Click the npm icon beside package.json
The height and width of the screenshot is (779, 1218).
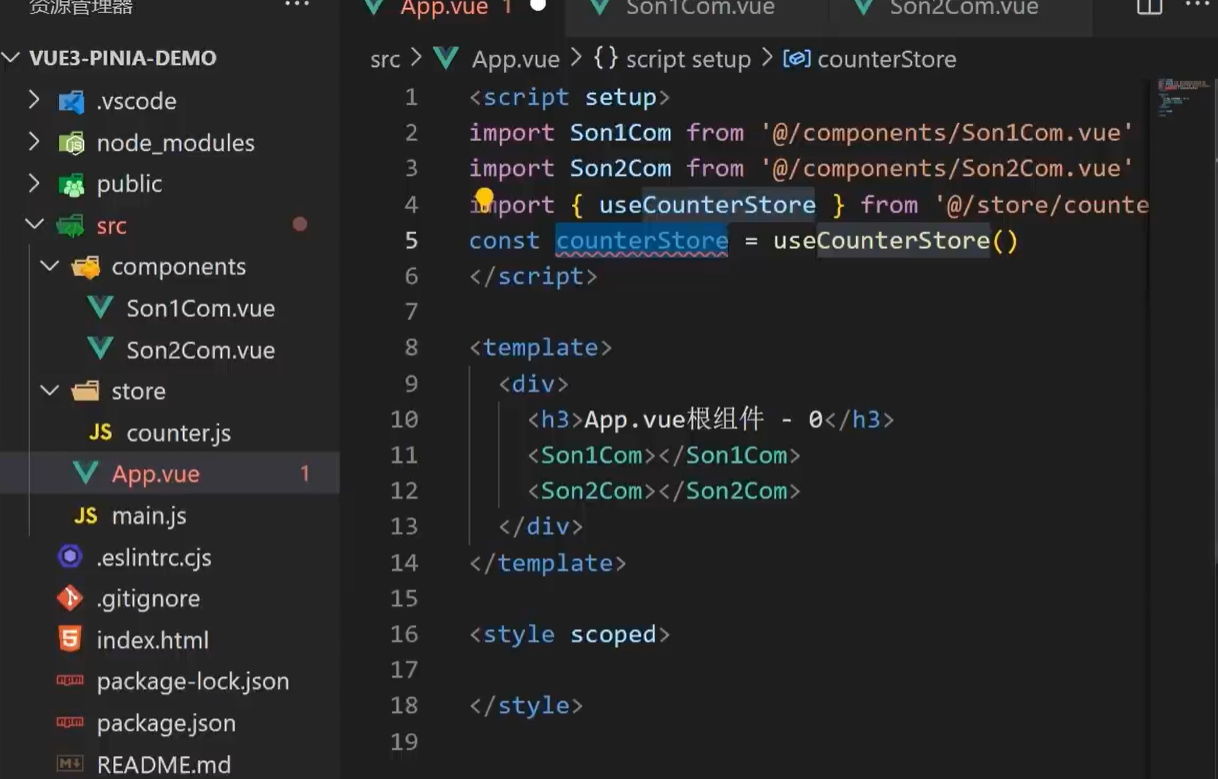pos(68,723)
